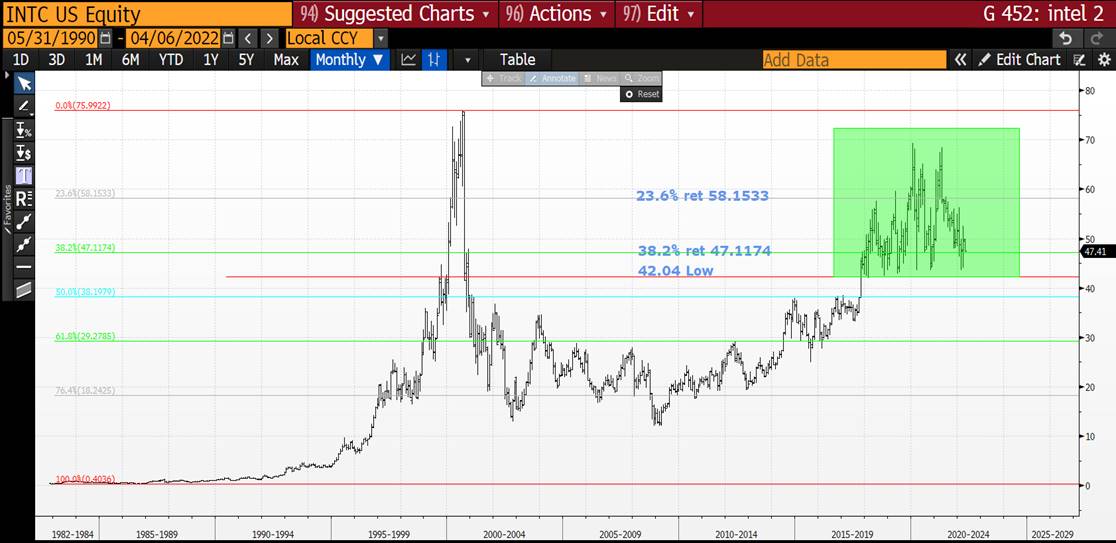Click the redo arrow

click(1095, 38)
